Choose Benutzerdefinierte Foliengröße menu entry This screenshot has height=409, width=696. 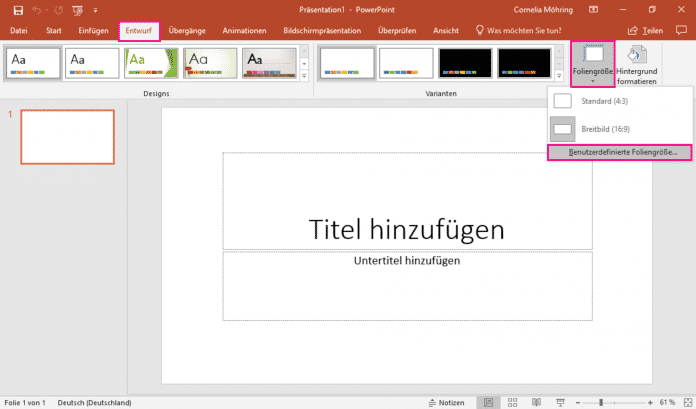[622, 153]
